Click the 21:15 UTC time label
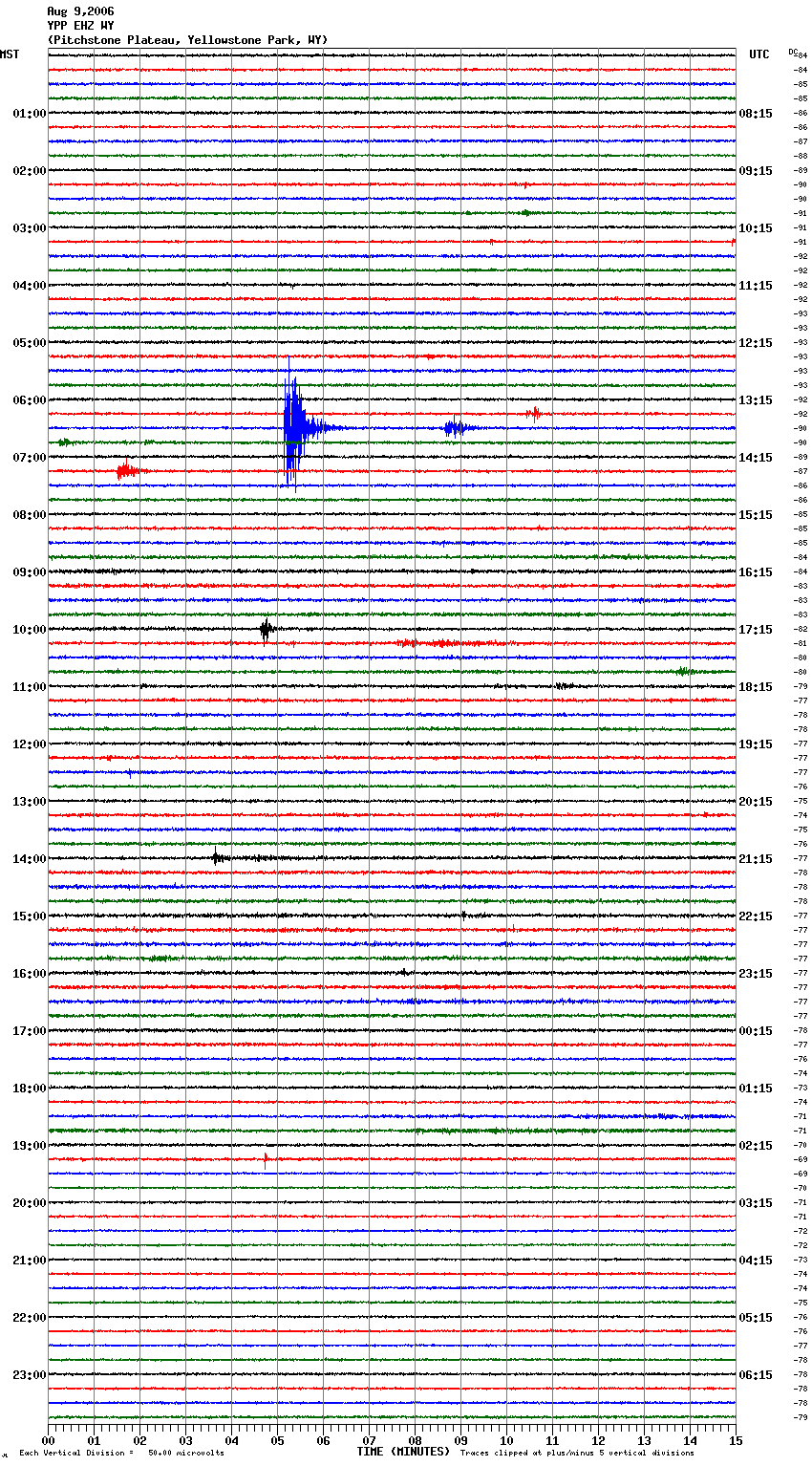The image size is (812, 1466). (756, 859)
